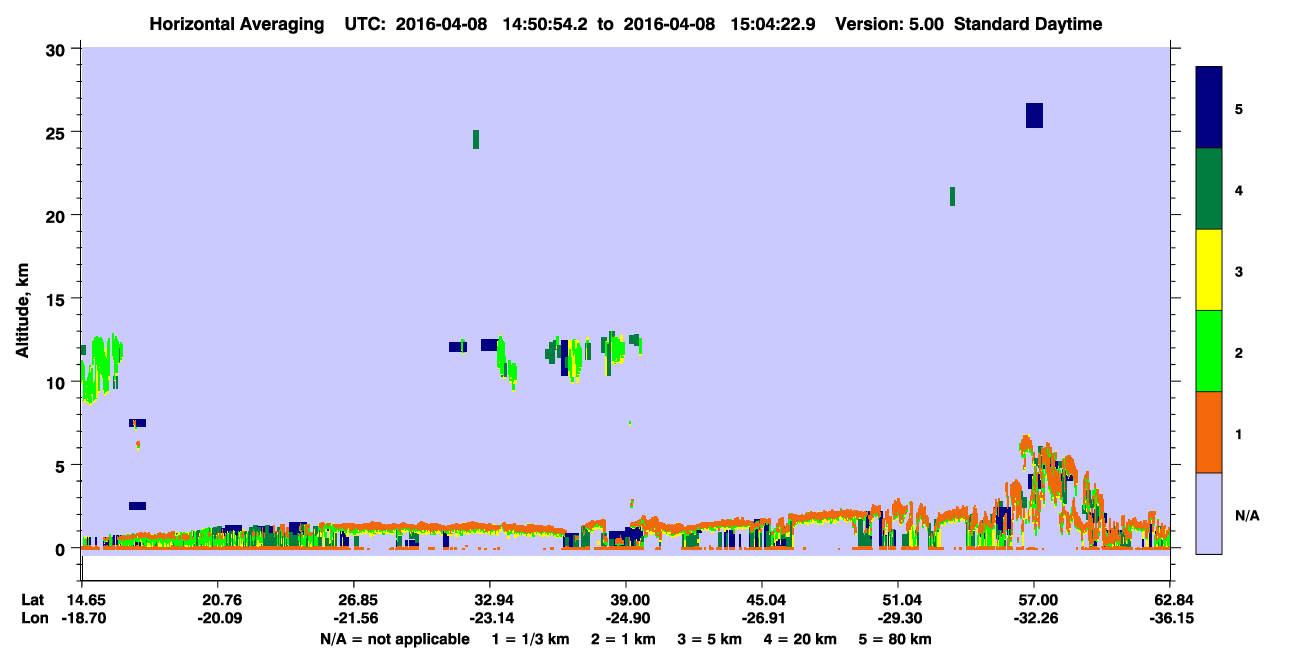Click the dark blue feature near 26 km altitude
This screenshot has width=1300, height=667.
(x=1034, y=115)
